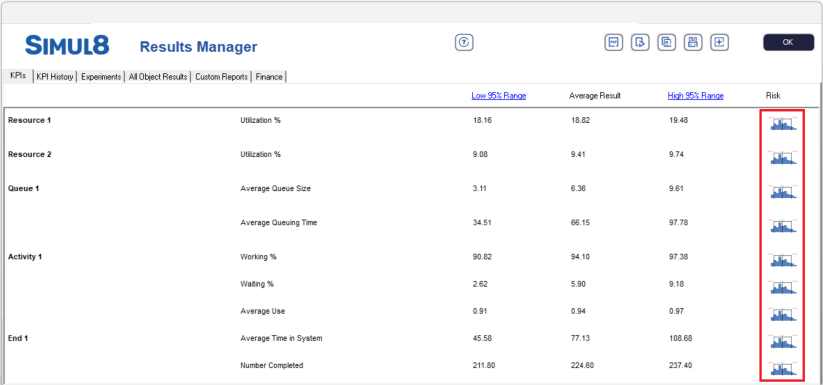Select the Resource 1 row label
The height and width of the screenshot is (385, 823).
pos(30,120)
